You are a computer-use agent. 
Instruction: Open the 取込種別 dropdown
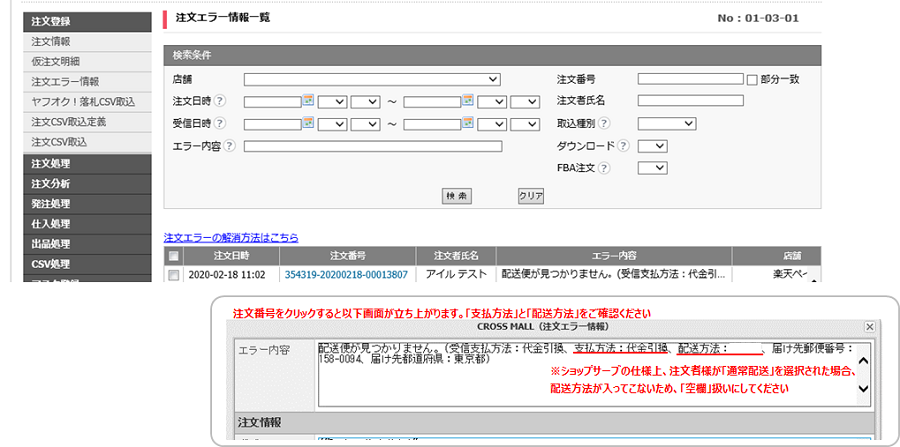(667, 123)
